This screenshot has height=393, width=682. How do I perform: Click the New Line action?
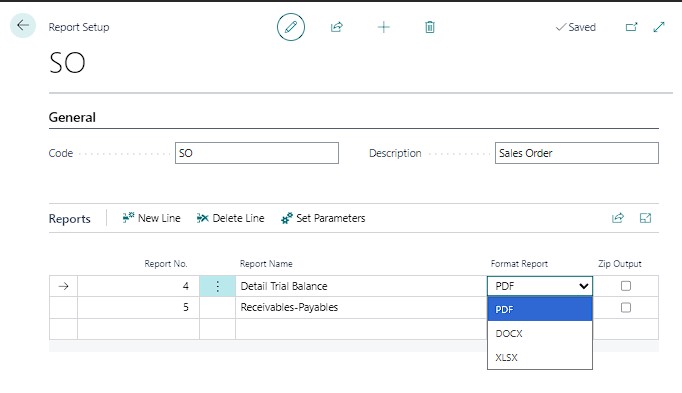151,218
